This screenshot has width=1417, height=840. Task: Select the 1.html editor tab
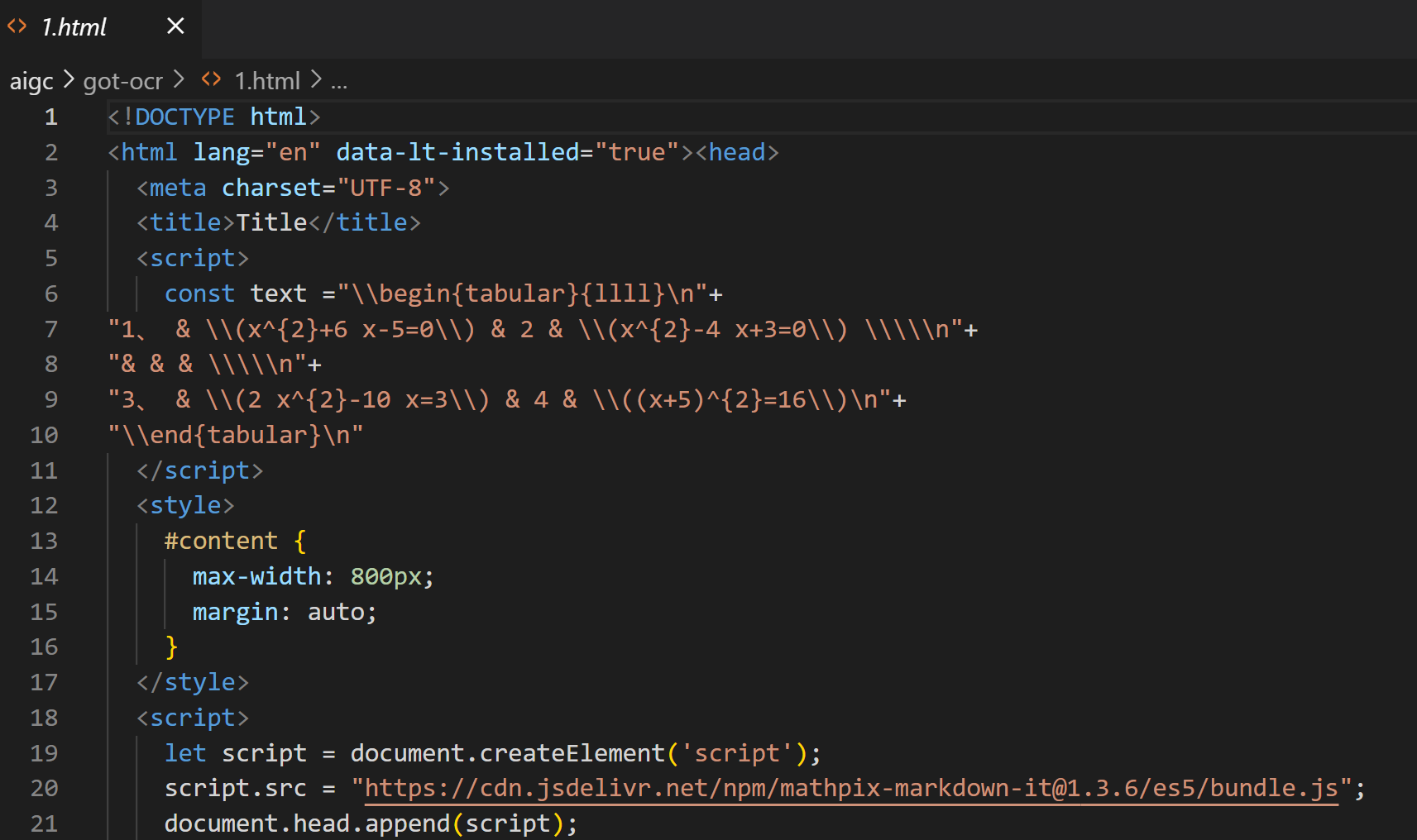100,27
